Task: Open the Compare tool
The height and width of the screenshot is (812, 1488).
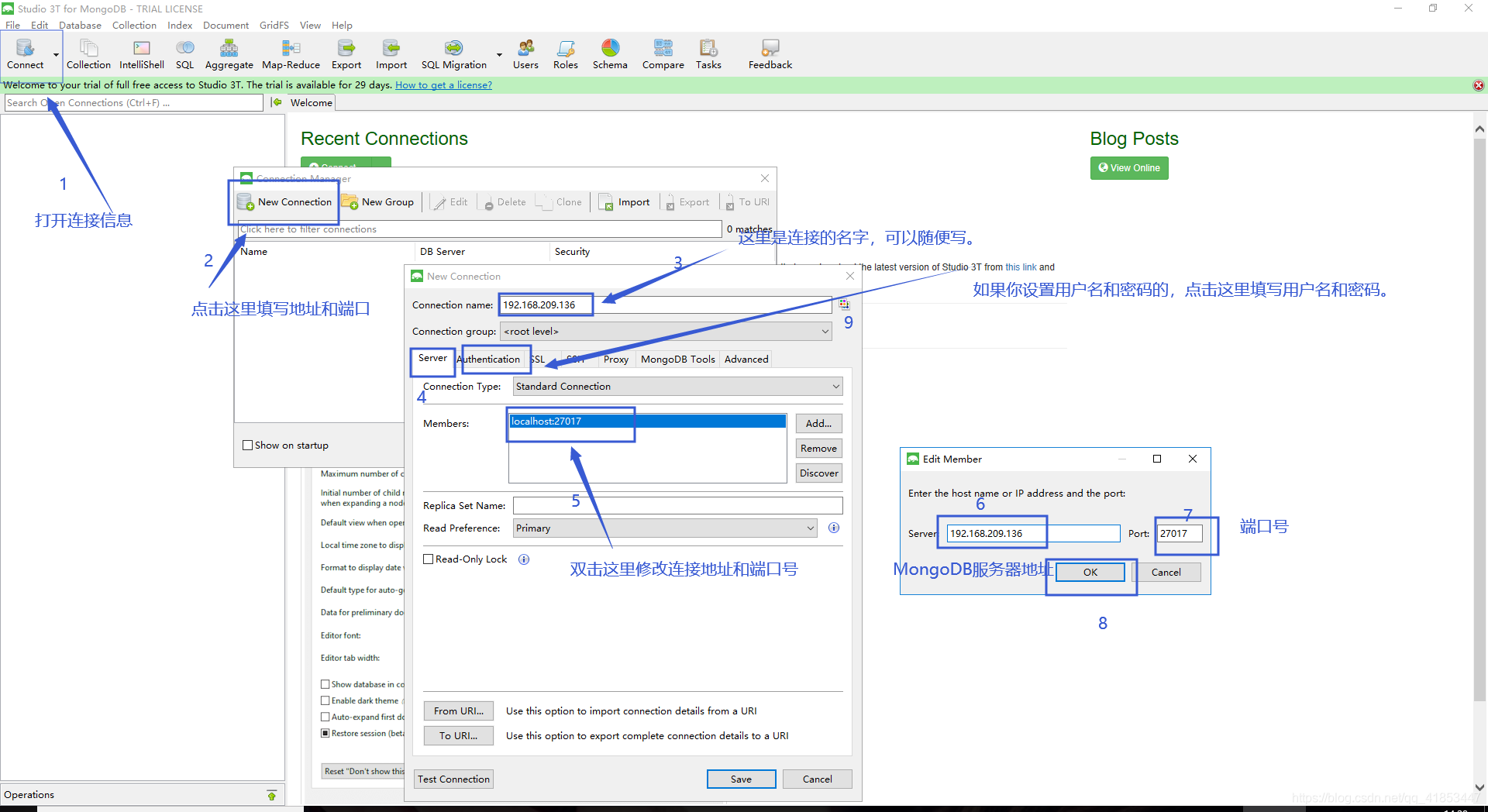Action: [663, 54]
